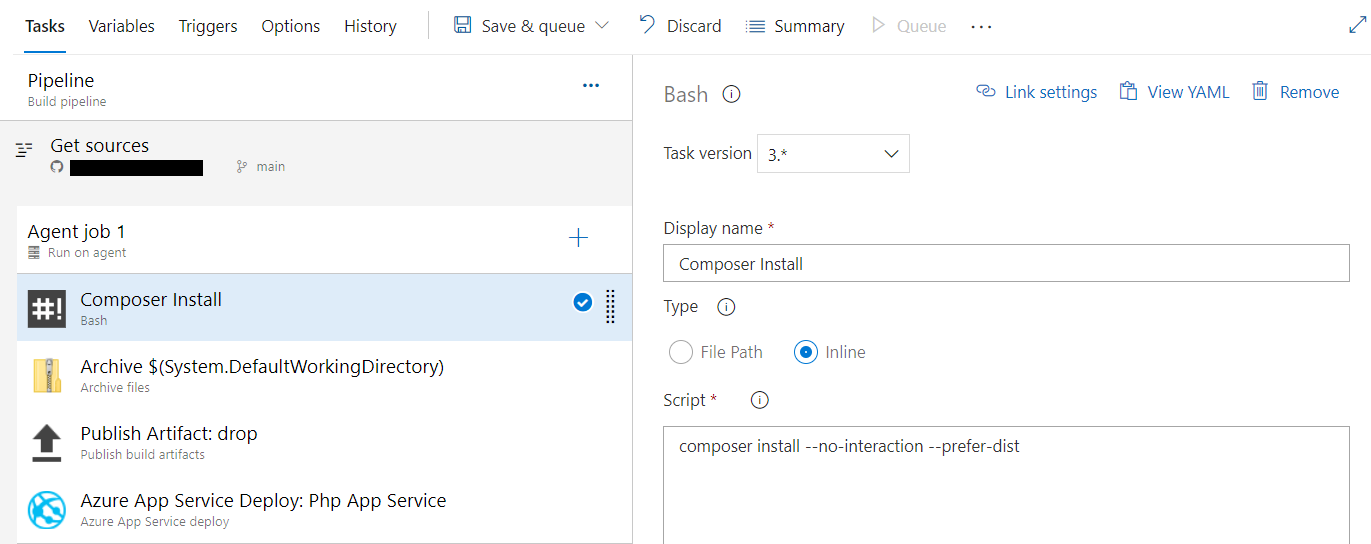Open the Pipeline ellipsis menu
1371x544 pixels.
click(591, 85)
